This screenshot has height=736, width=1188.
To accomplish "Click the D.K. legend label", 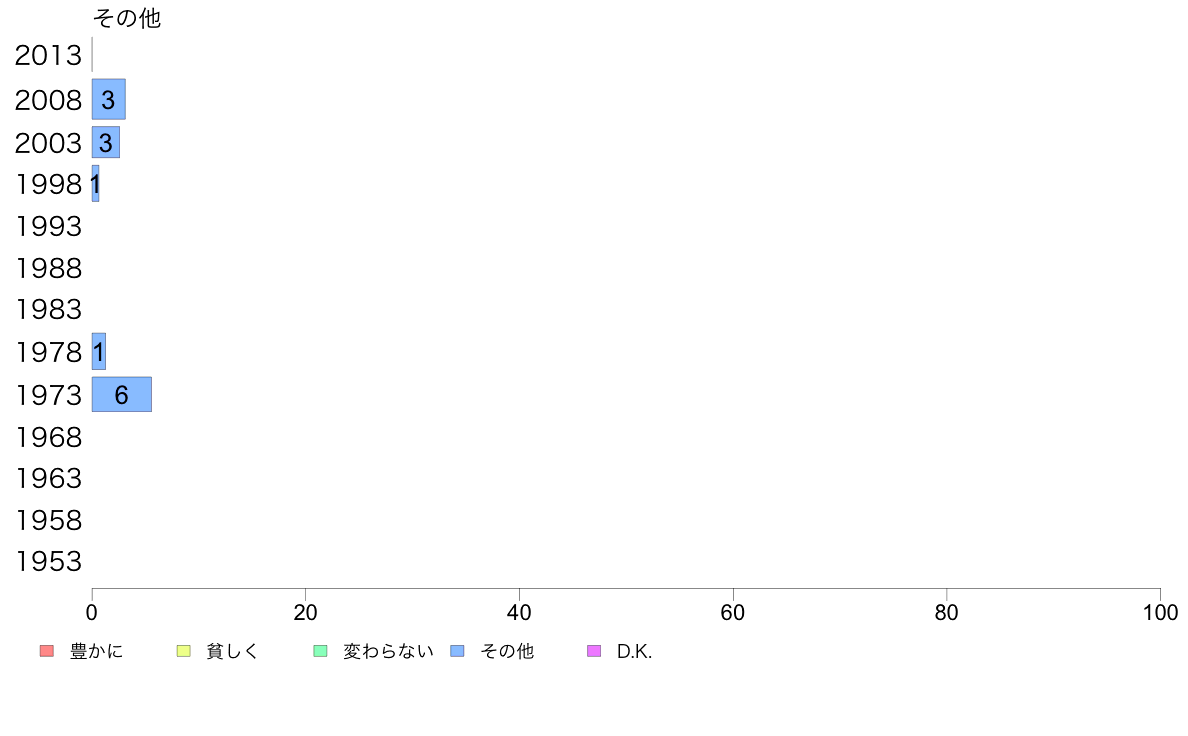I will click(x=634, y=651).
